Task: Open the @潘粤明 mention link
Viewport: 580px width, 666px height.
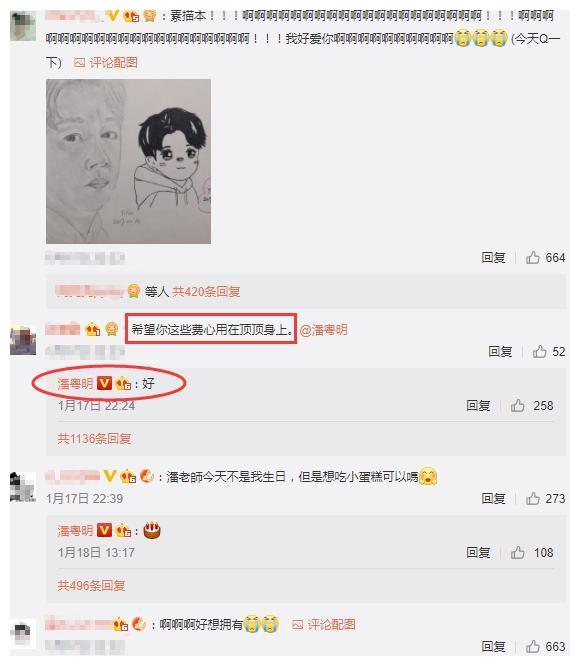Action: [324, 330]
